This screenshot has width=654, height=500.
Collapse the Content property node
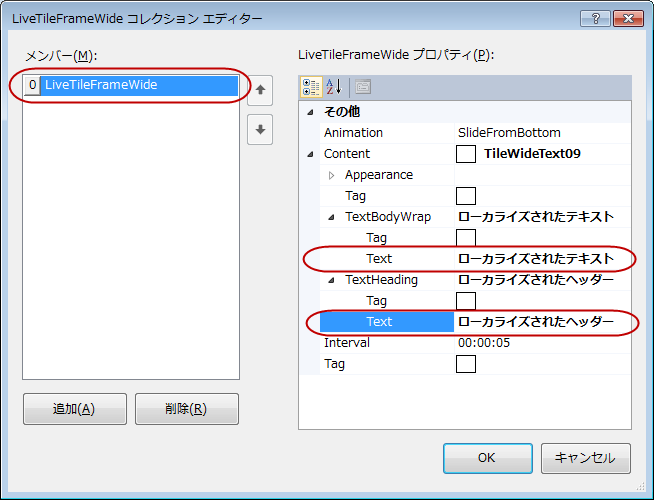pyautogui.click(x=310, y=154)
